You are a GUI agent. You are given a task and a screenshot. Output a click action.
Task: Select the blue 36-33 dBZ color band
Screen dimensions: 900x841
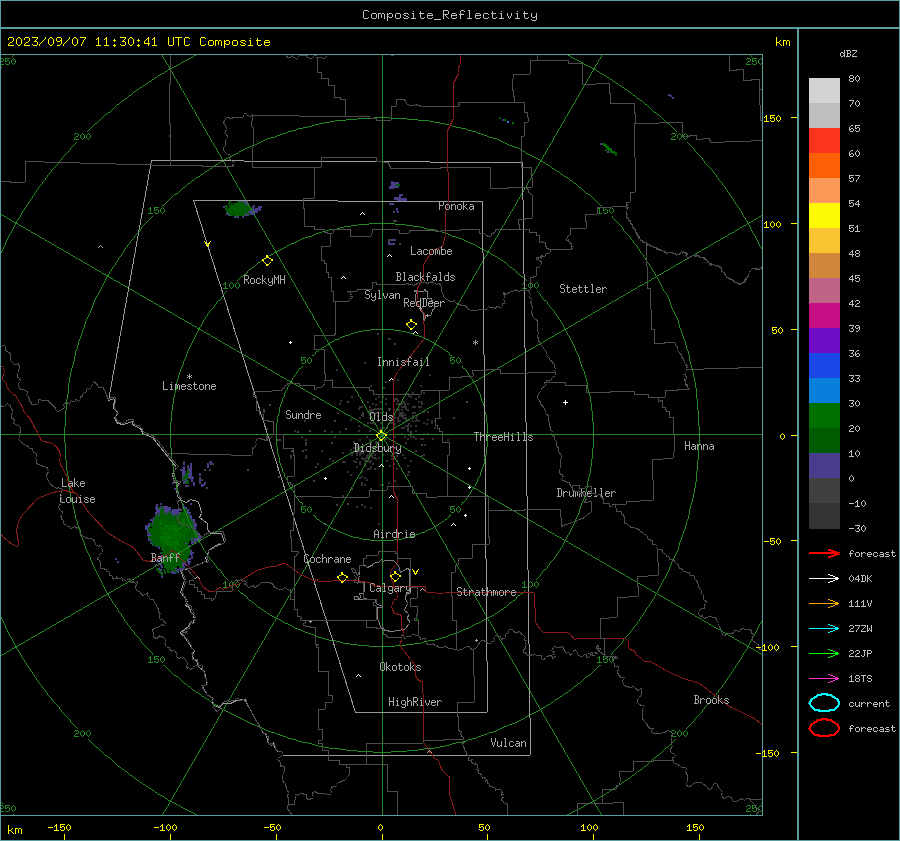point(824,366)
